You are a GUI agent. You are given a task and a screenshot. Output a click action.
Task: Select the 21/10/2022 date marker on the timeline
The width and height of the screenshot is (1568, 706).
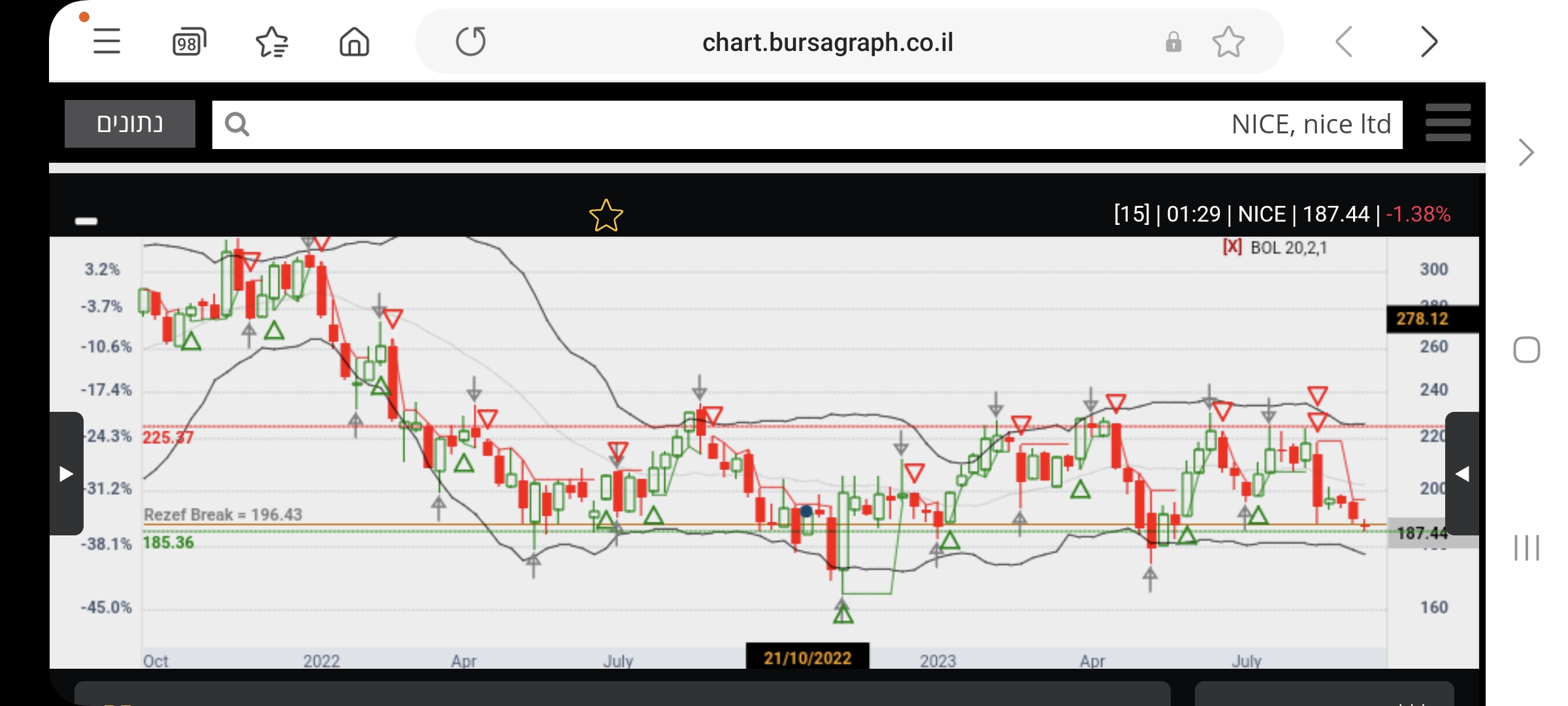click(x=808, y=658)
